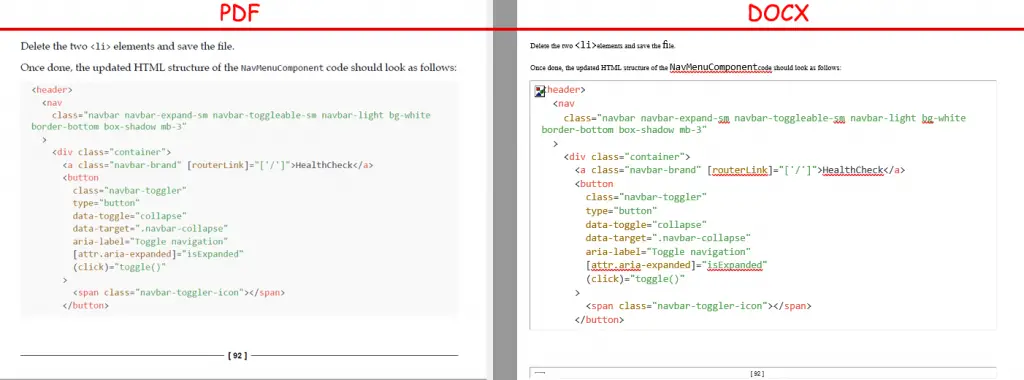Select the underlined NavMenuComponent word in DOCX pane
Viewport: 1024px width, 380px height.
[x=713, y=67]
